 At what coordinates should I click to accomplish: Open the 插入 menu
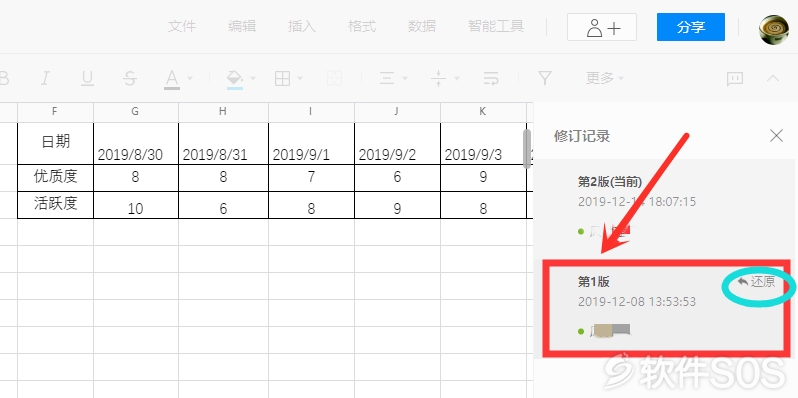point(302,26)
